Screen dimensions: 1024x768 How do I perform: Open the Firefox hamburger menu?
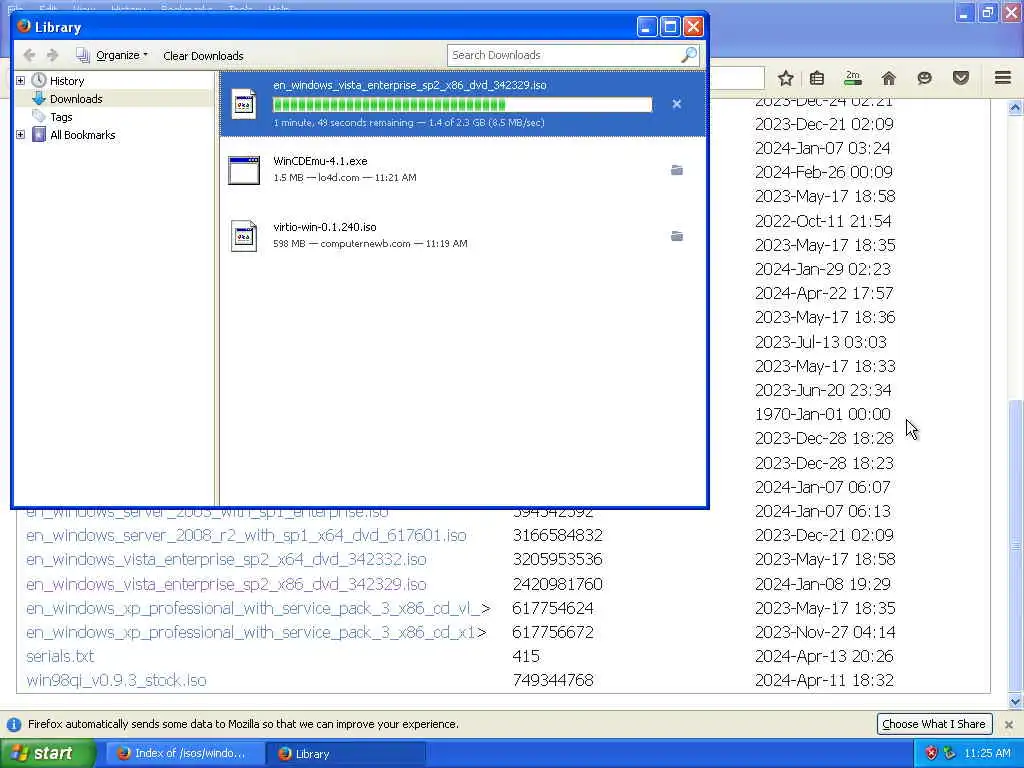click(x=1003, y=78)
